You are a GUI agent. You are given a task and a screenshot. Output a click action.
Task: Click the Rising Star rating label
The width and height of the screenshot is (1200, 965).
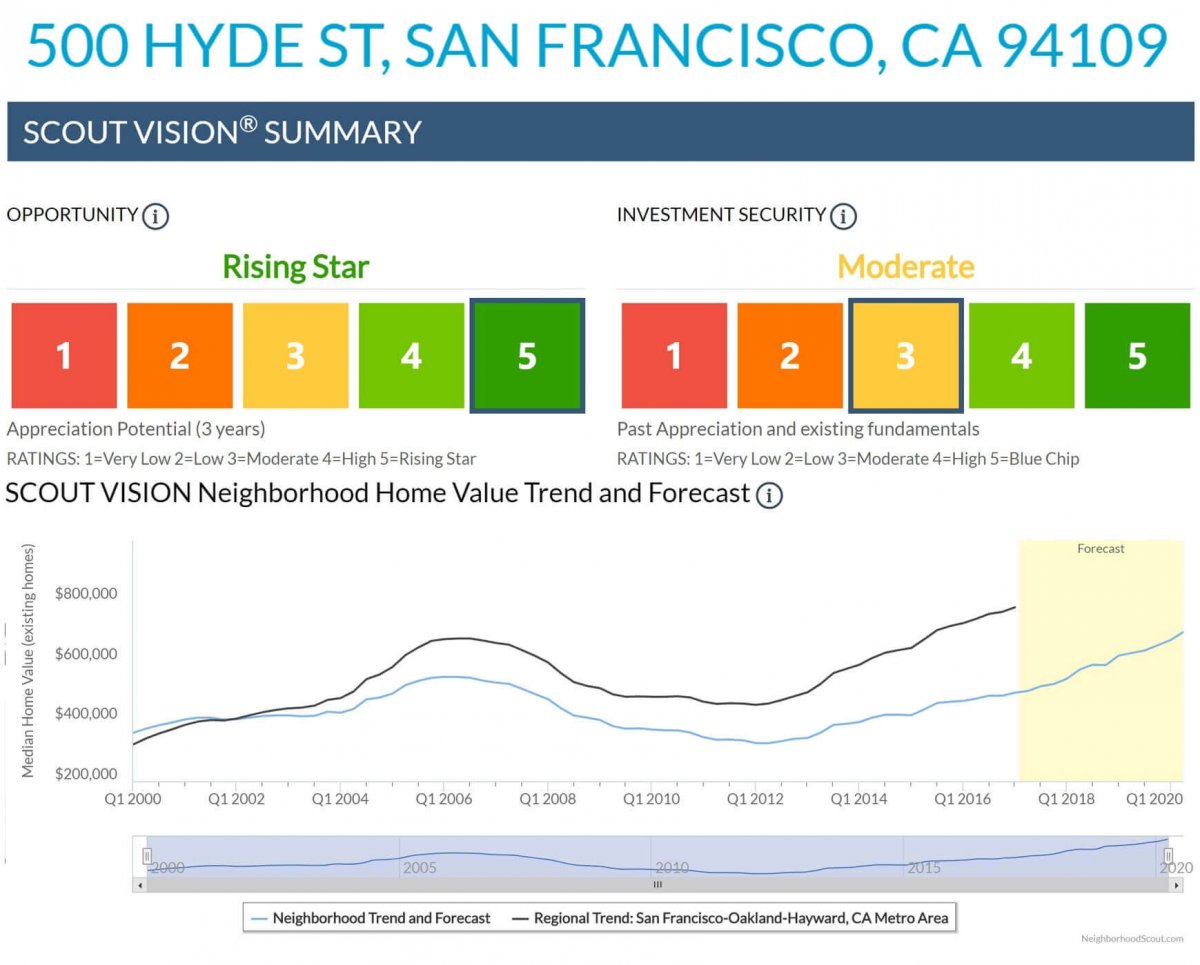click(x=295, y=267)
